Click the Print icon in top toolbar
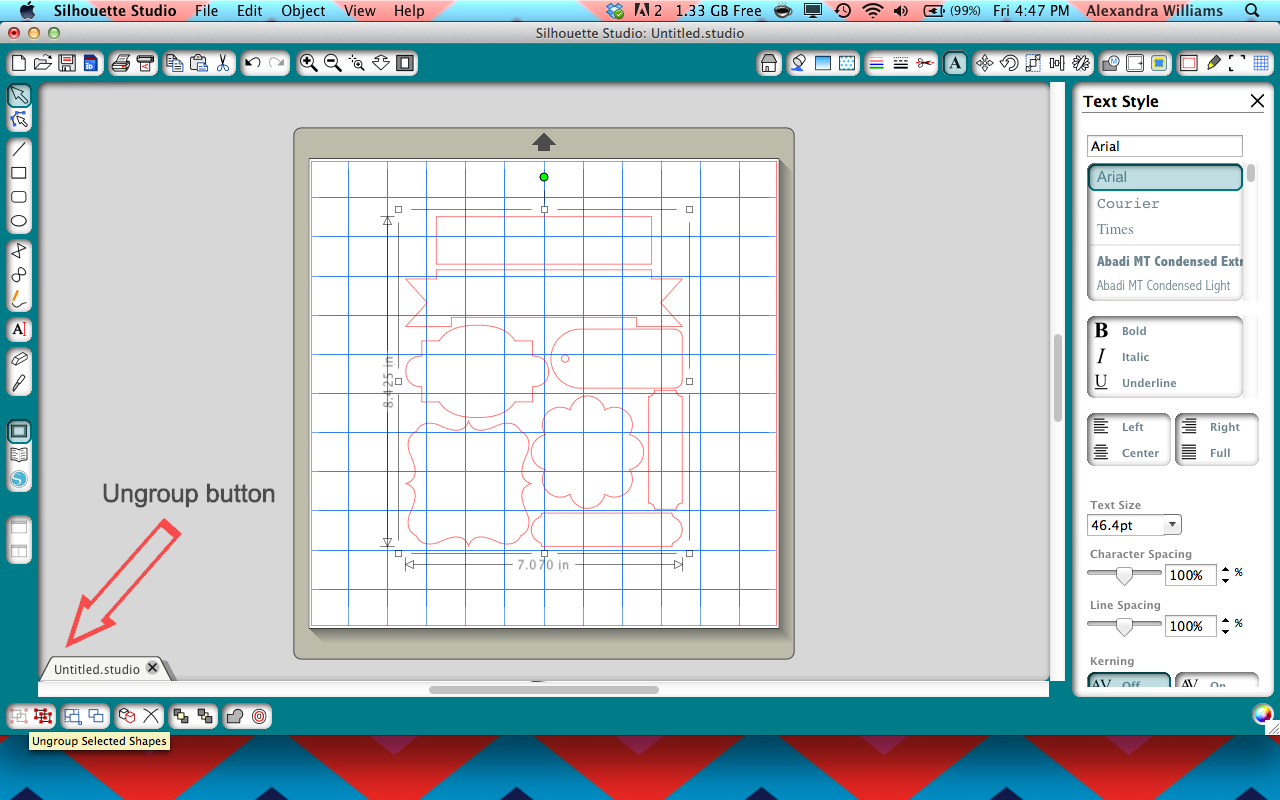 (121, 63)
